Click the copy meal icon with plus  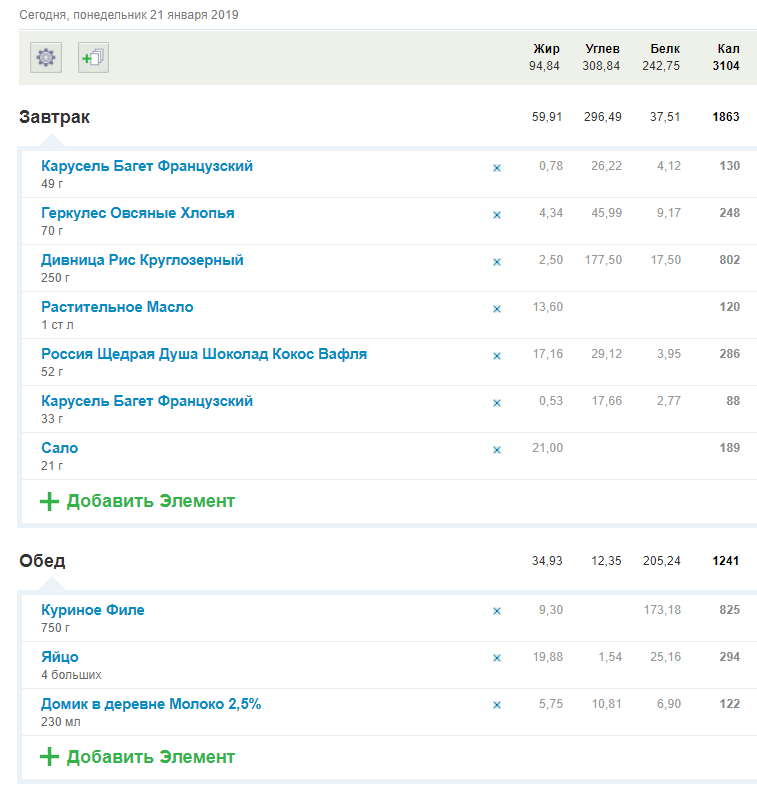point(93,58)
